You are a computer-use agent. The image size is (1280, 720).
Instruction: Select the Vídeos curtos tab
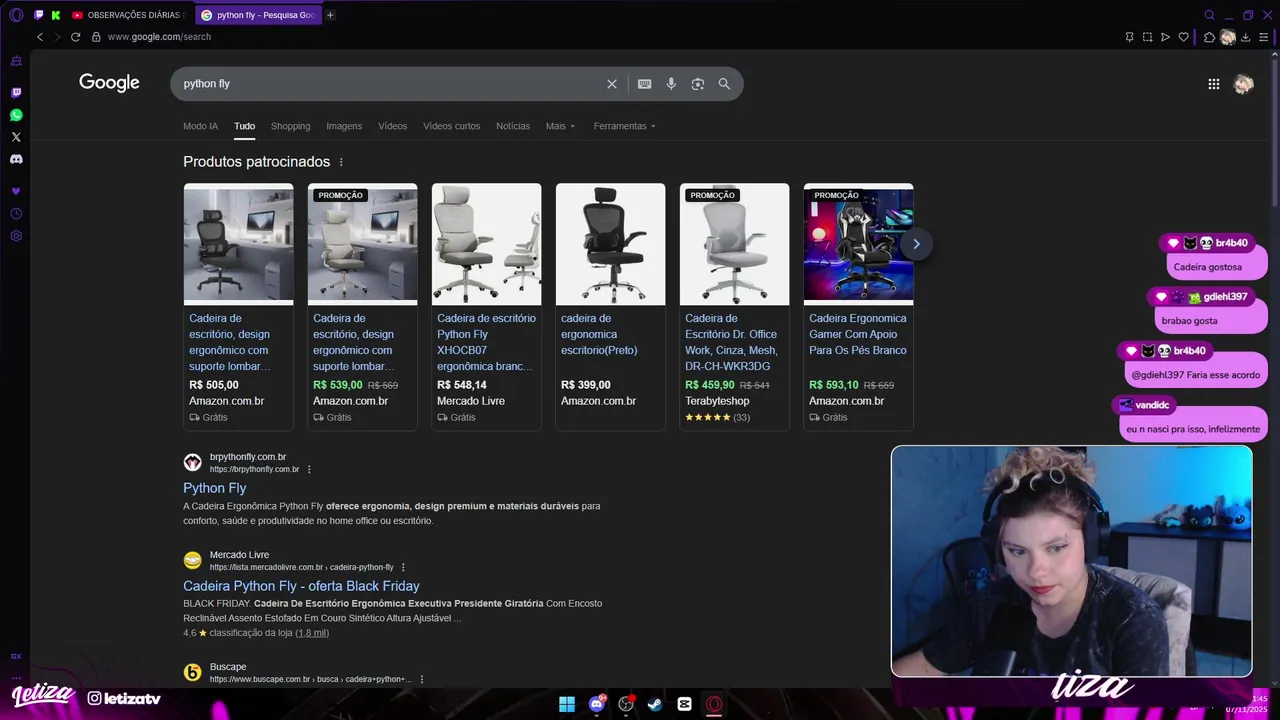coord(451,126)
